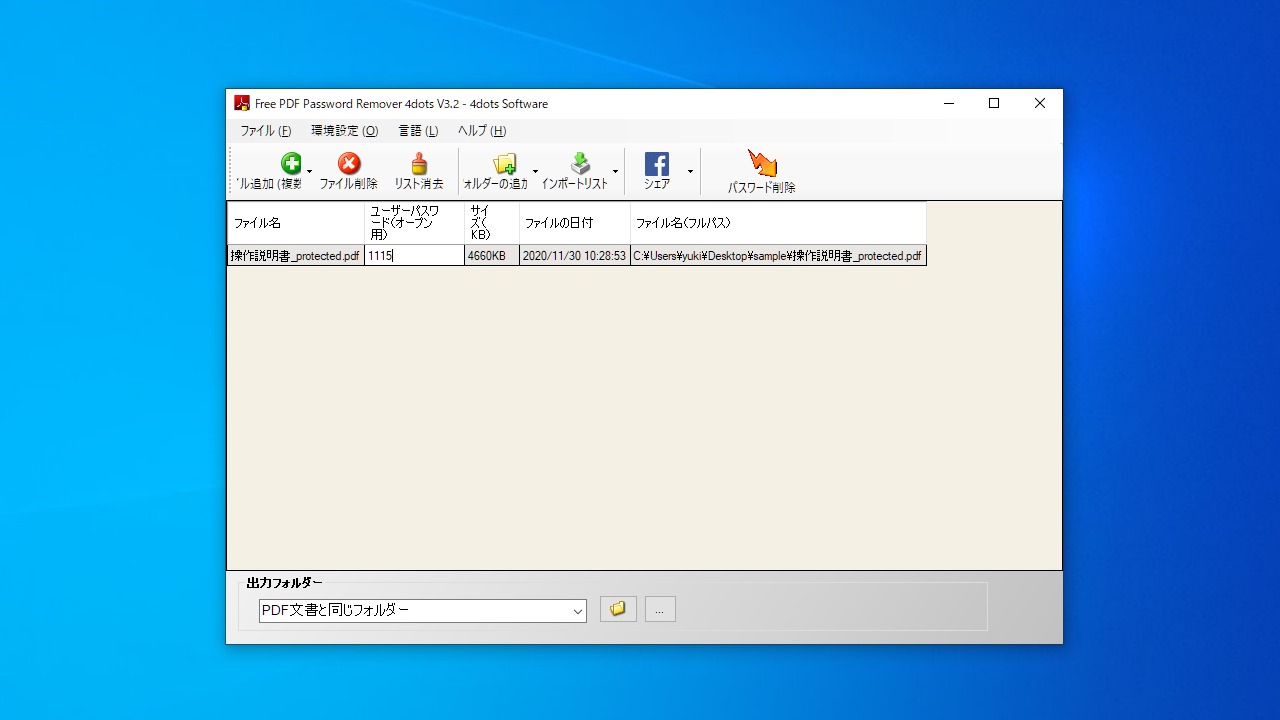Viewport: 1280px width, 720px height.
Task: Click the Add Folder icon
Action: click(x=505, y=164)
